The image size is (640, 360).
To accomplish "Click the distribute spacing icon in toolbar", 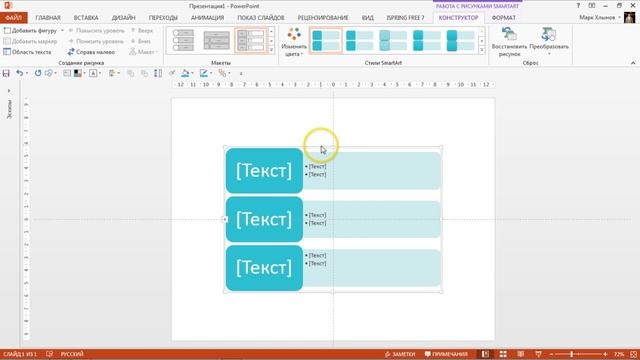I will point(158,73).
